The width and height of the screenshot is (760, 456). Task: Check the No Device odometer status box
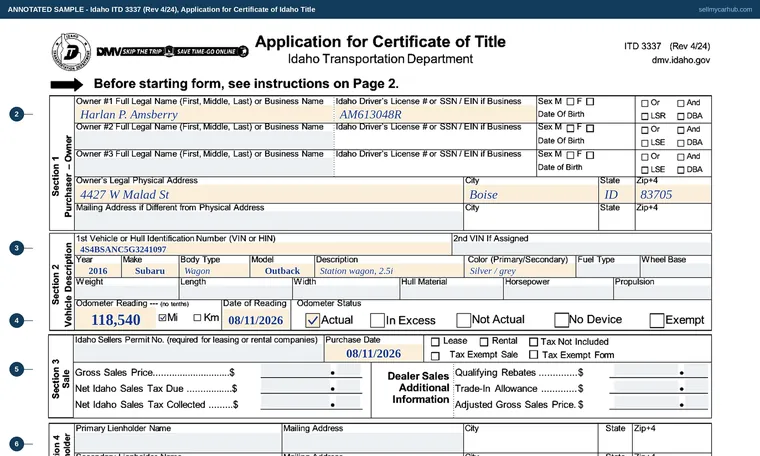(561, 320)
